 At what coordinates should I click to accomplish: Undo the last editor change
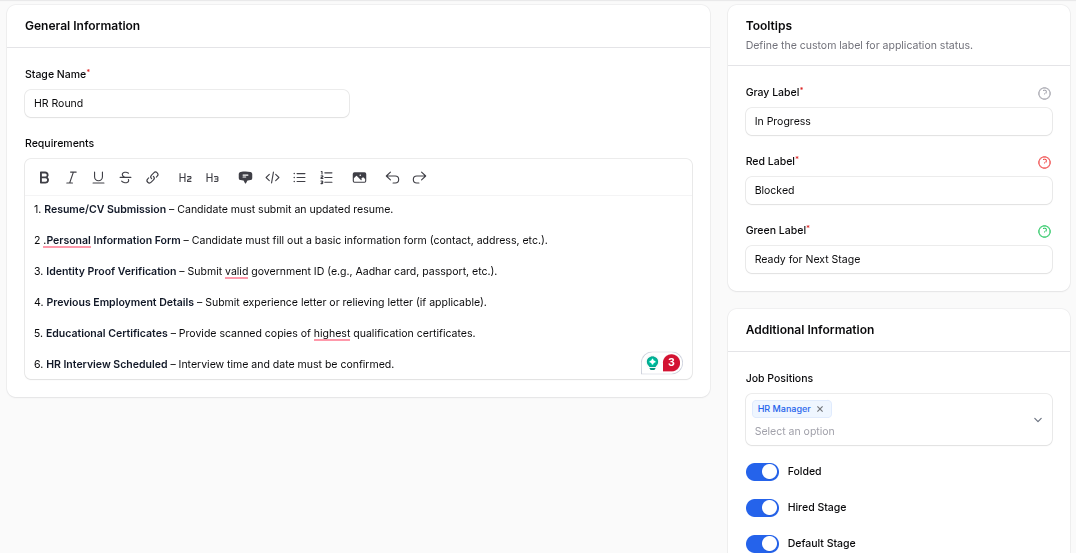(392, 178)
